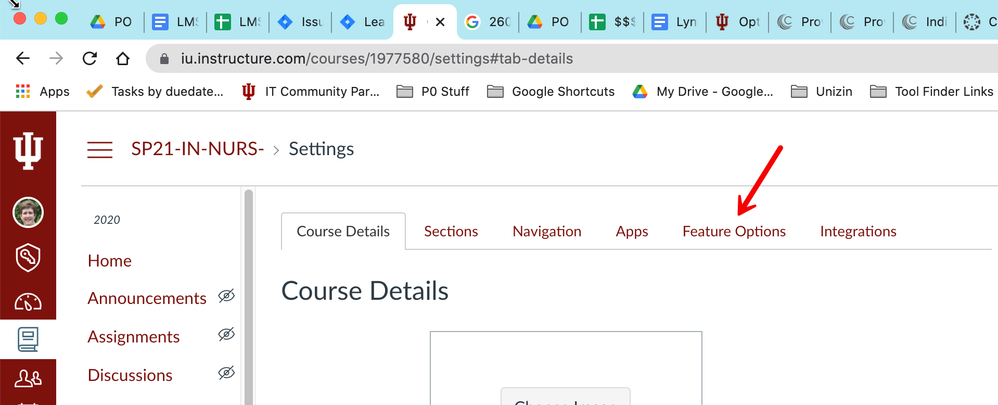Switch to the Indi browser tab
The image size is (998, 405).
coord(925,22)
